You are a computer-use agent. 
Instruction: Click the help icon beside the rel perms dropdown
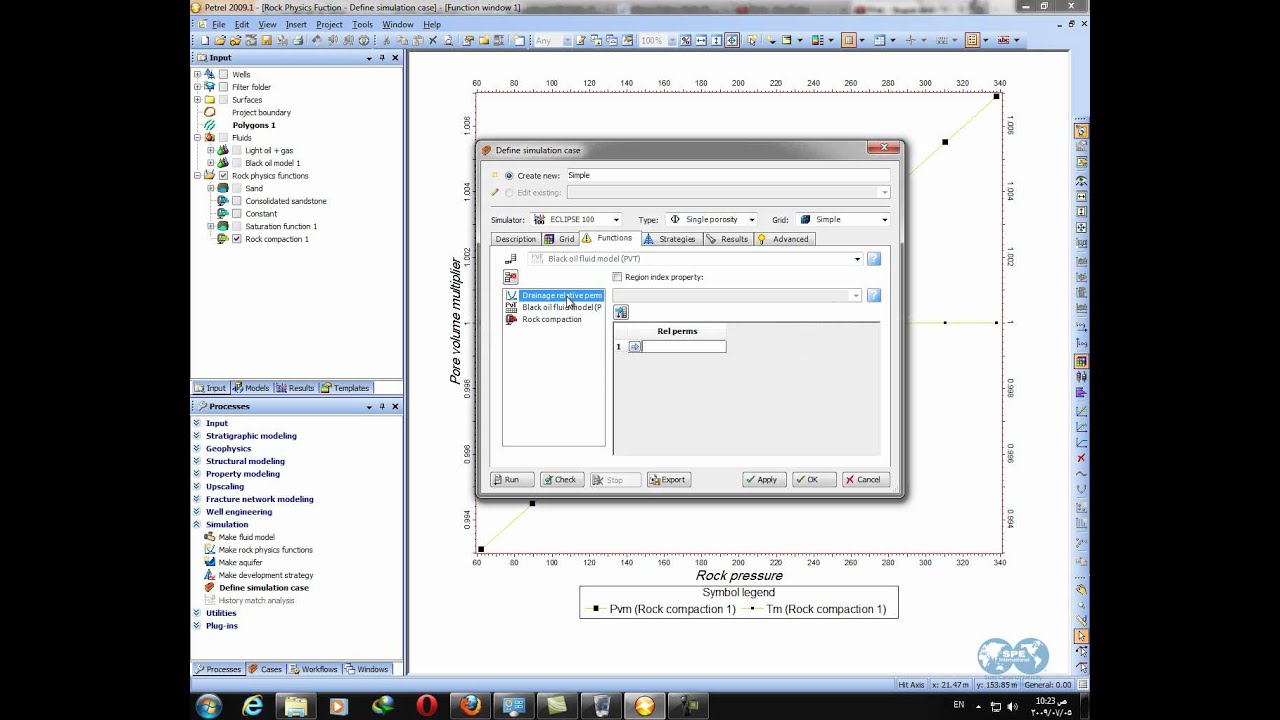[874, 295]
